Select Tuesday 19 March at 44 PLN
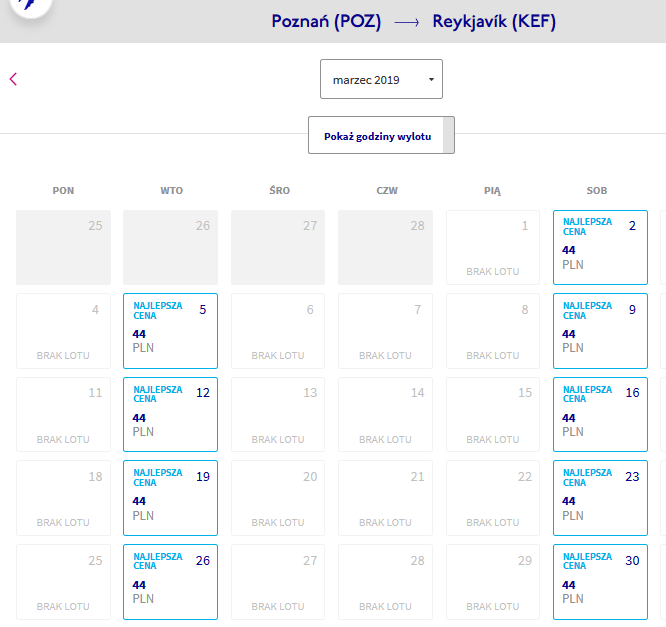This screenshot has width=666, height=627. [x=170, y=498]
